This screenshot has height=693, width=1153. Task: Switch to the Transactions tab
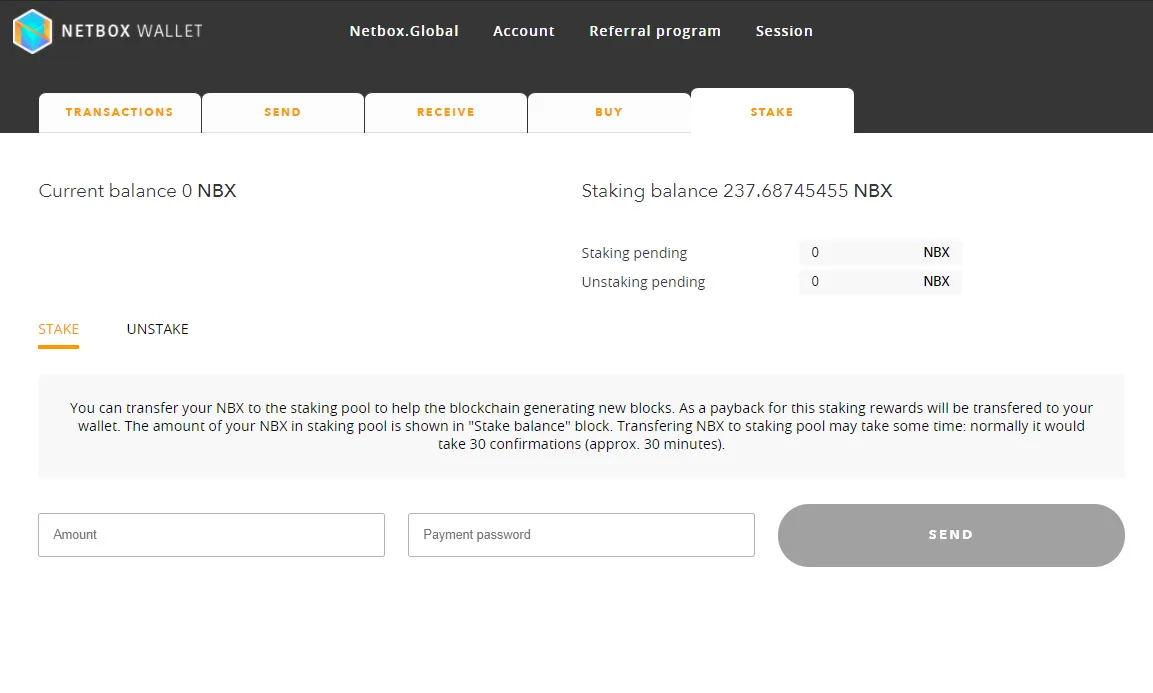pos(120,113)
